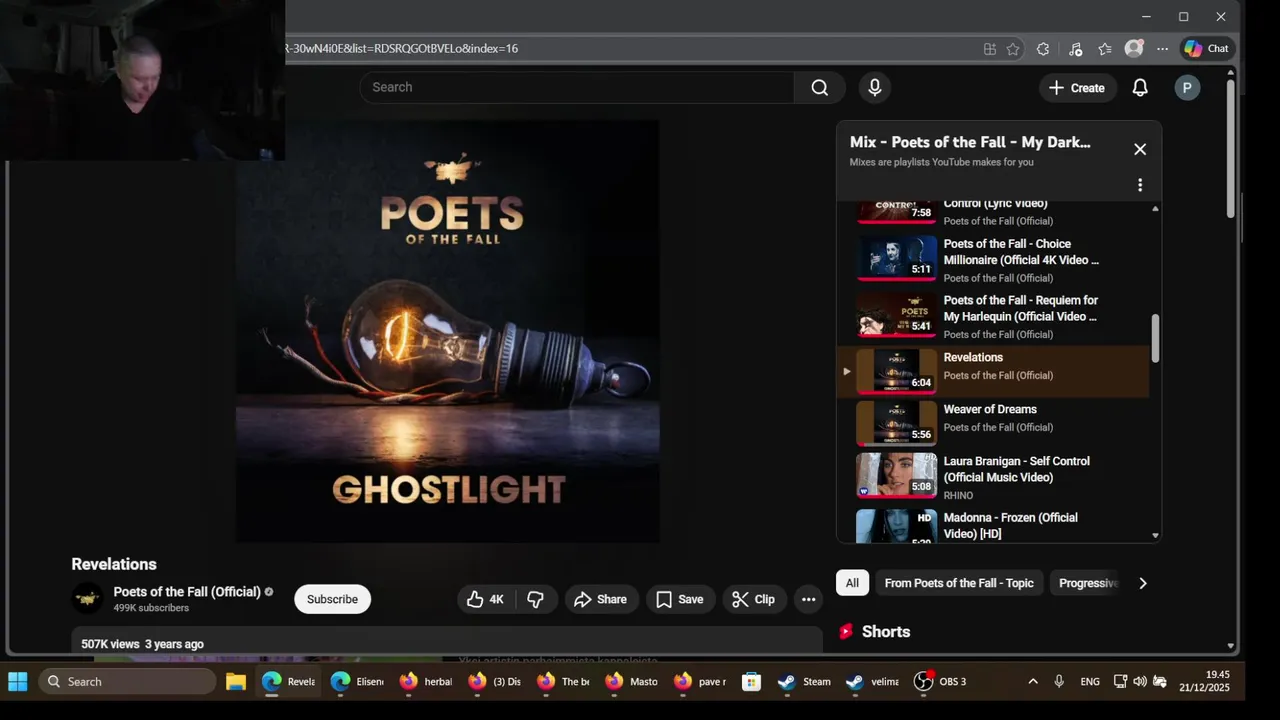The image size is (1280, 720).
Task: Filter by From Poets of the Fall - Topic
Action: (959, 583)
